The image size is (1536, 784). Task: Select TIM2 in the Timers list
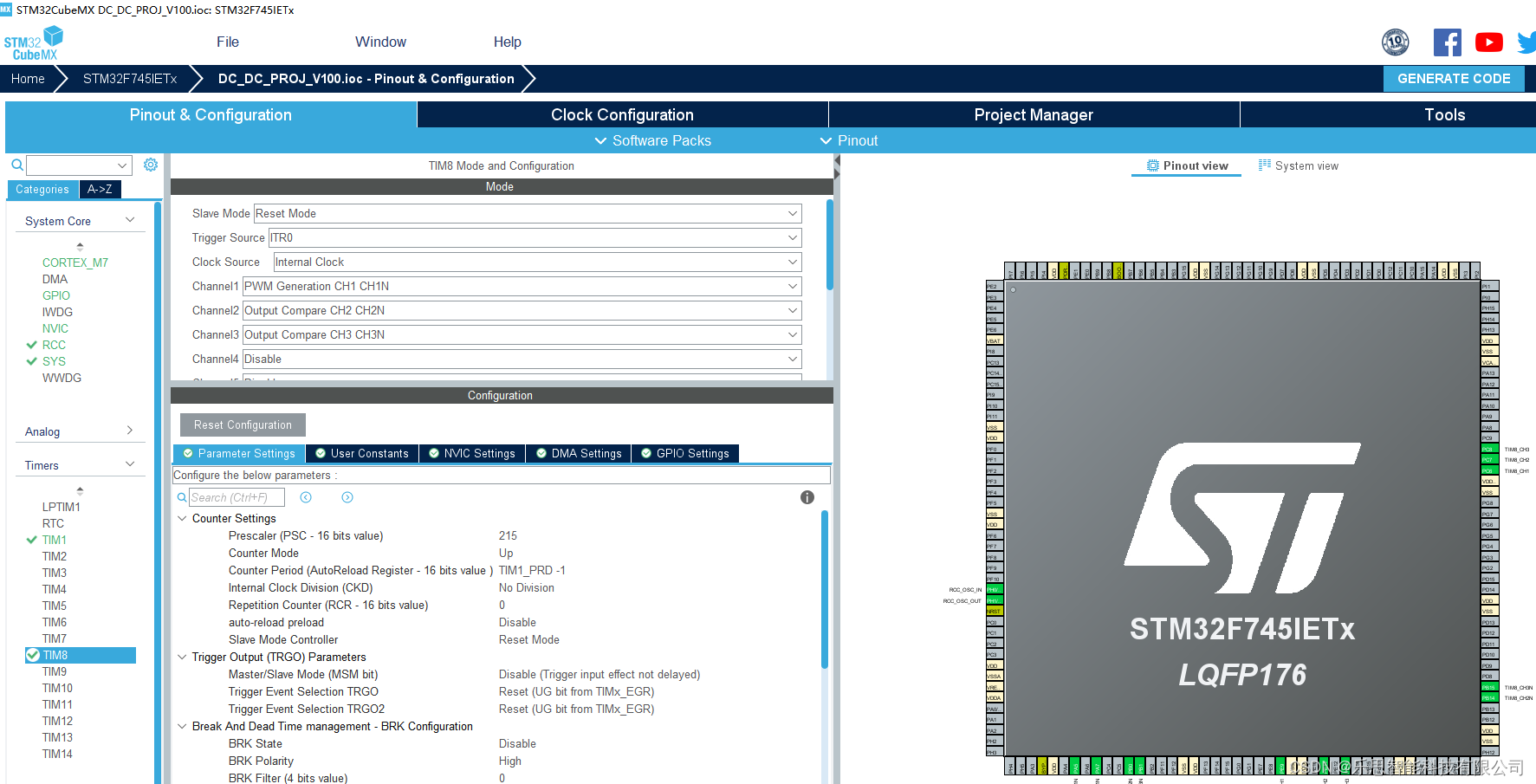pos(55,556)
